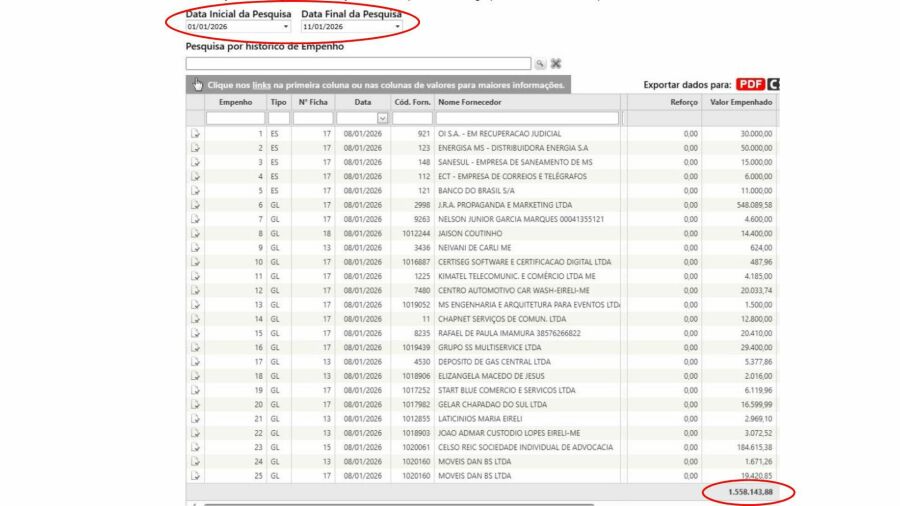
Task: Sort by Nome Fornecedor column header
Action: [470, 102]
